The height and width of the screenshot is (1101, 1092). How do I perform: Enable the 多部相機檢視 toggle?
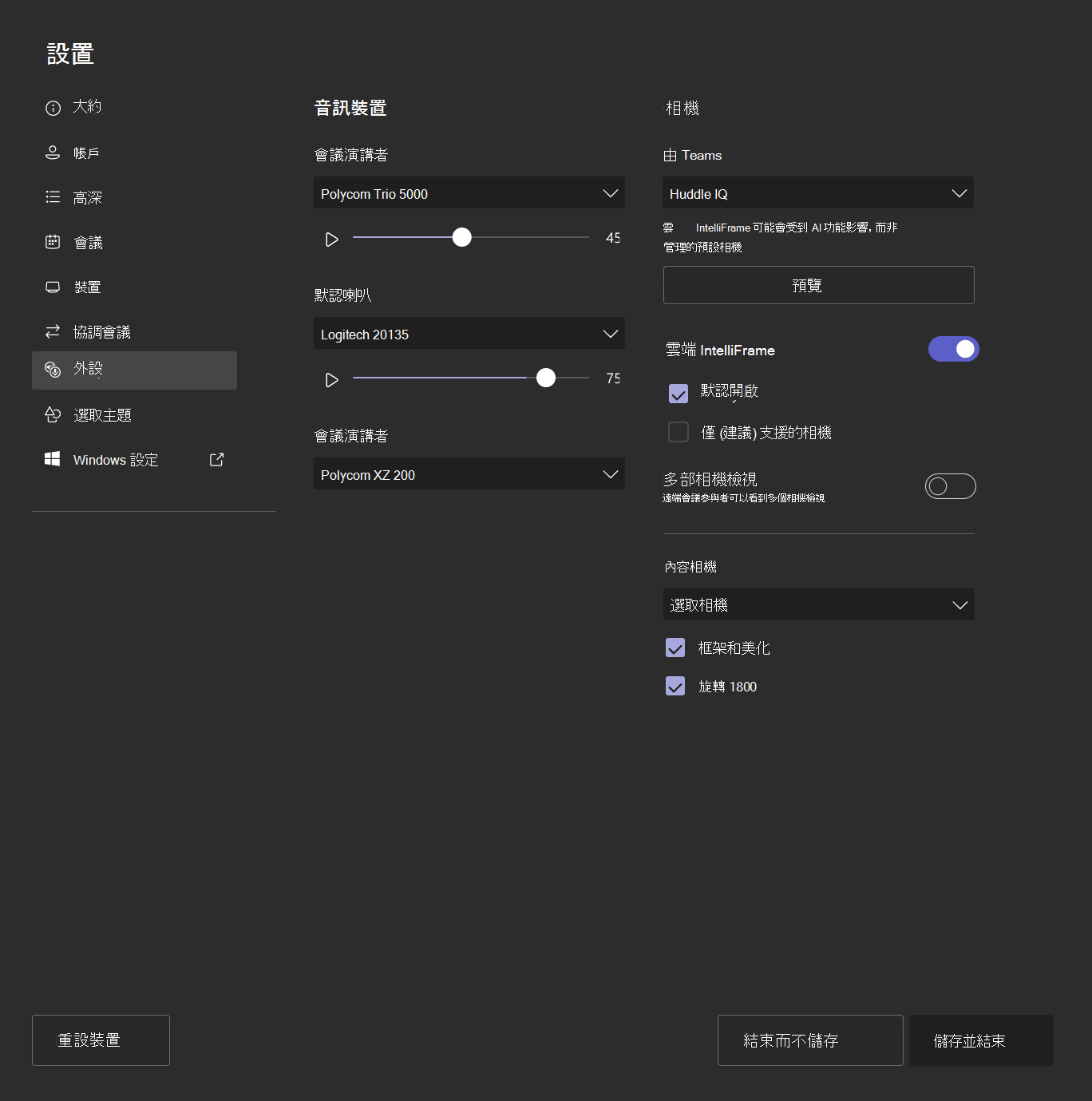pyautogui.click(x=950, y=485)
